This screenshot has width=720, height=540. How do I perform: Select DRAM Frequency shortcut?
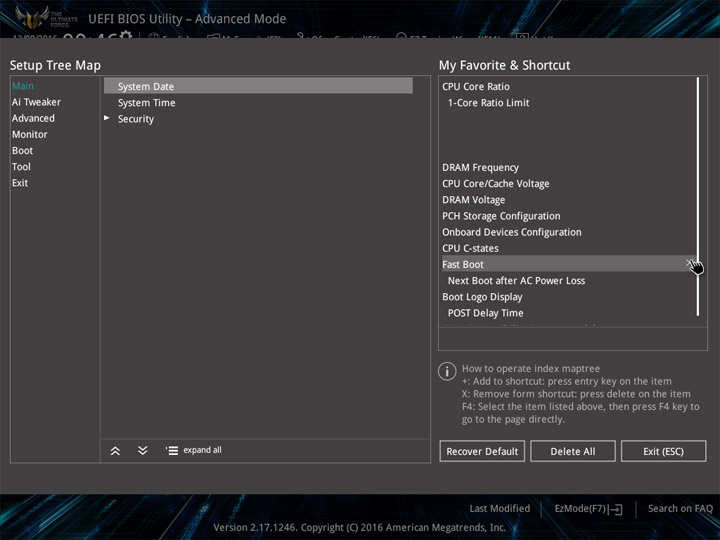coord(480,168)
